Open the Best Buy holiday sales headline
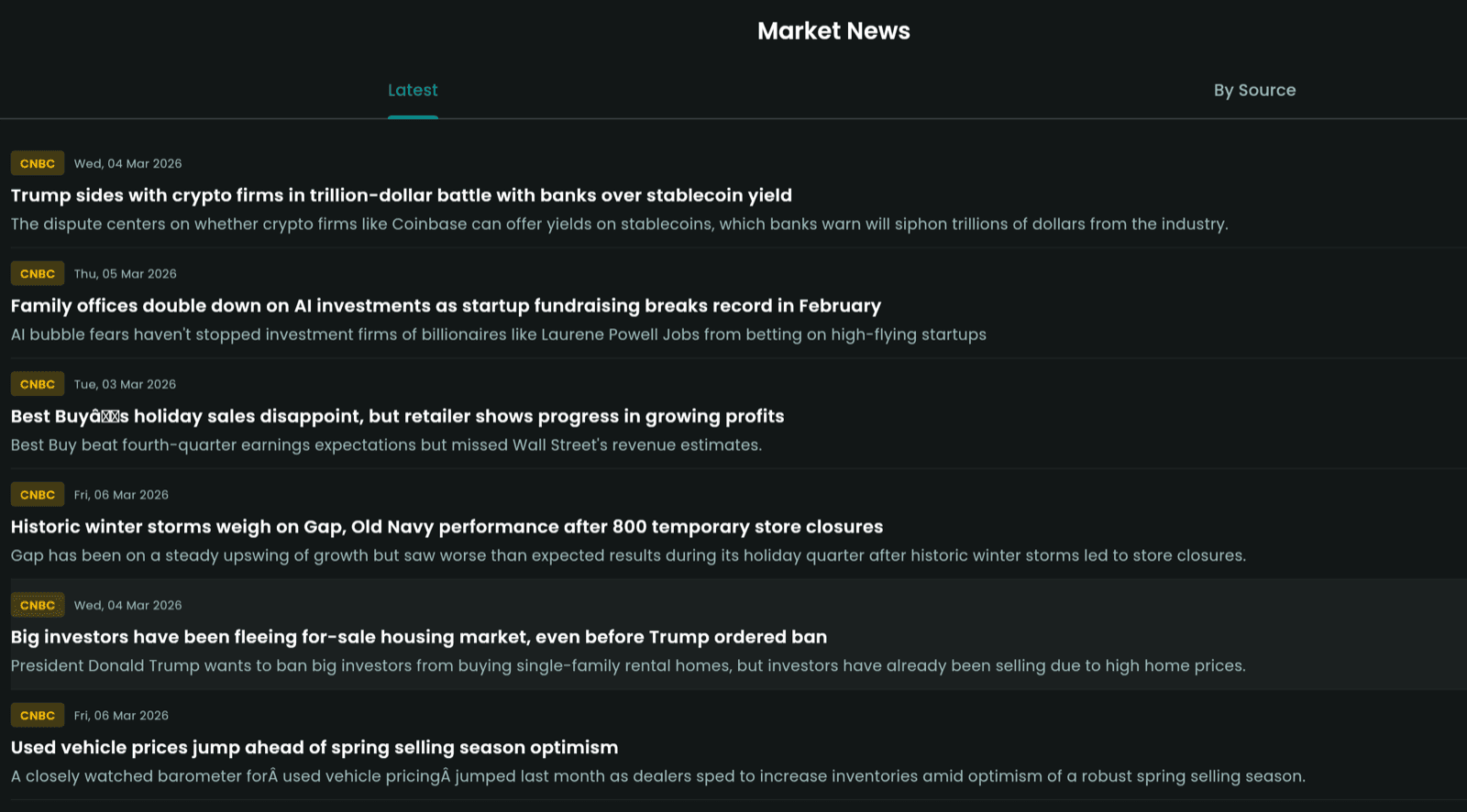The image size is (1467, 812). click(x=397, y=416)
